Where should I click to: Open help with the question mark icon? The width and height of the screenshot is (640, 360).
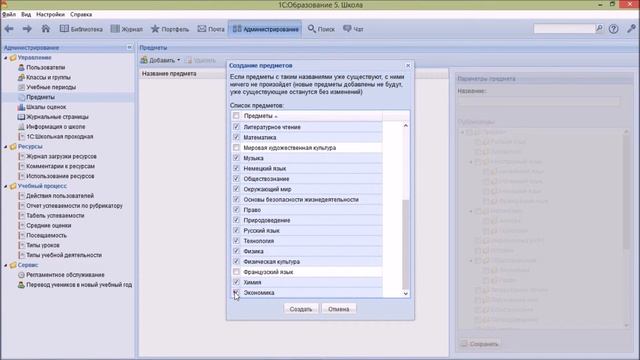point(613,29)
